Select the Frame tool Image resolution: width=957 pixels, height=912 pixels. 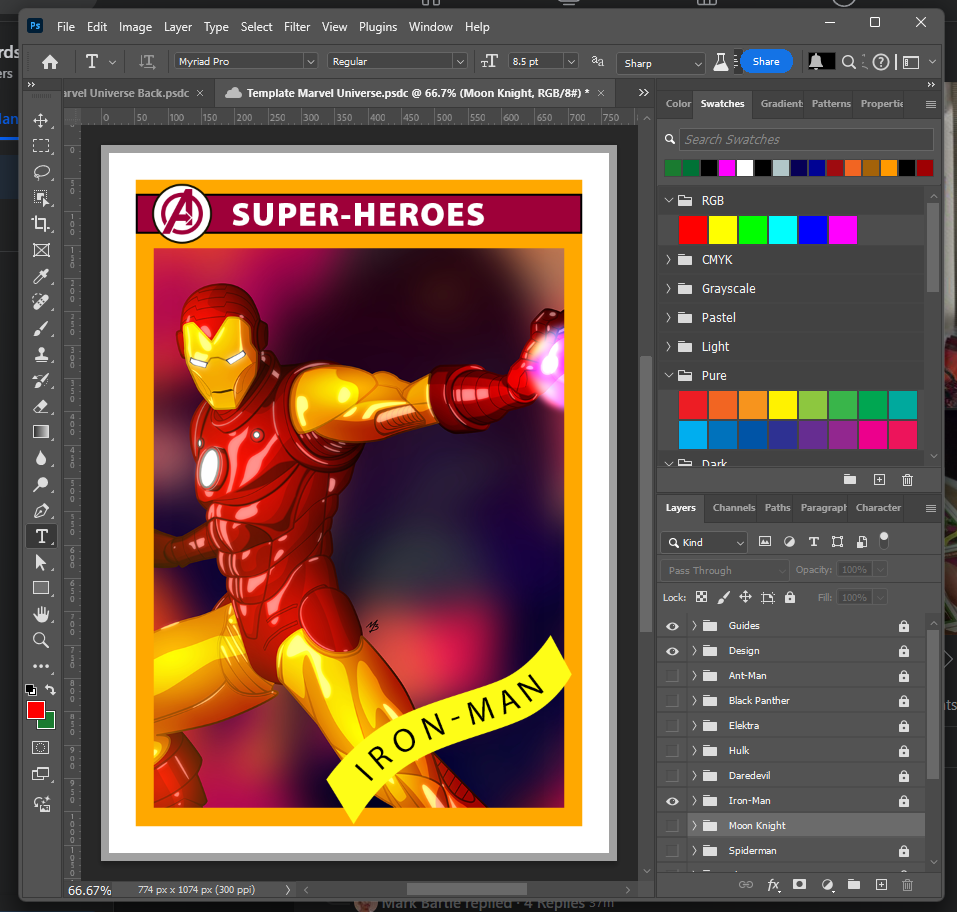pyautogui.click(x=41, y=250)
